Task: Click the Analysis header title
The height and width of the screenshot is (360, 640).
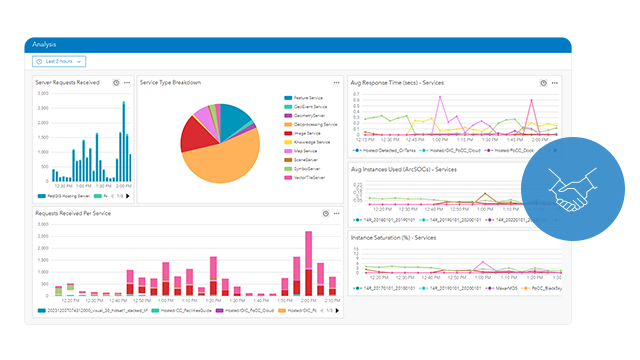Action: pyautogui.click(x=44, y=44)
